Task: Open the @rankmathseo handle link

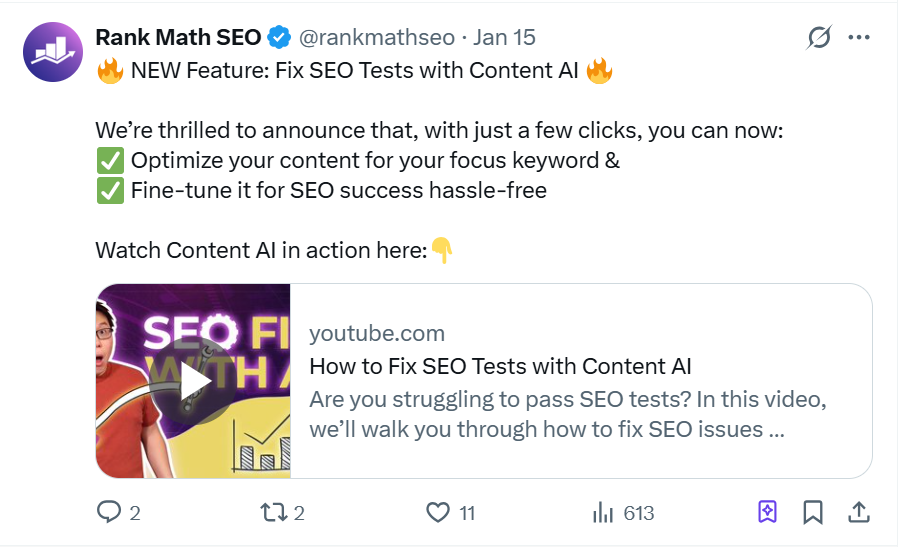Action: [377, 37]
